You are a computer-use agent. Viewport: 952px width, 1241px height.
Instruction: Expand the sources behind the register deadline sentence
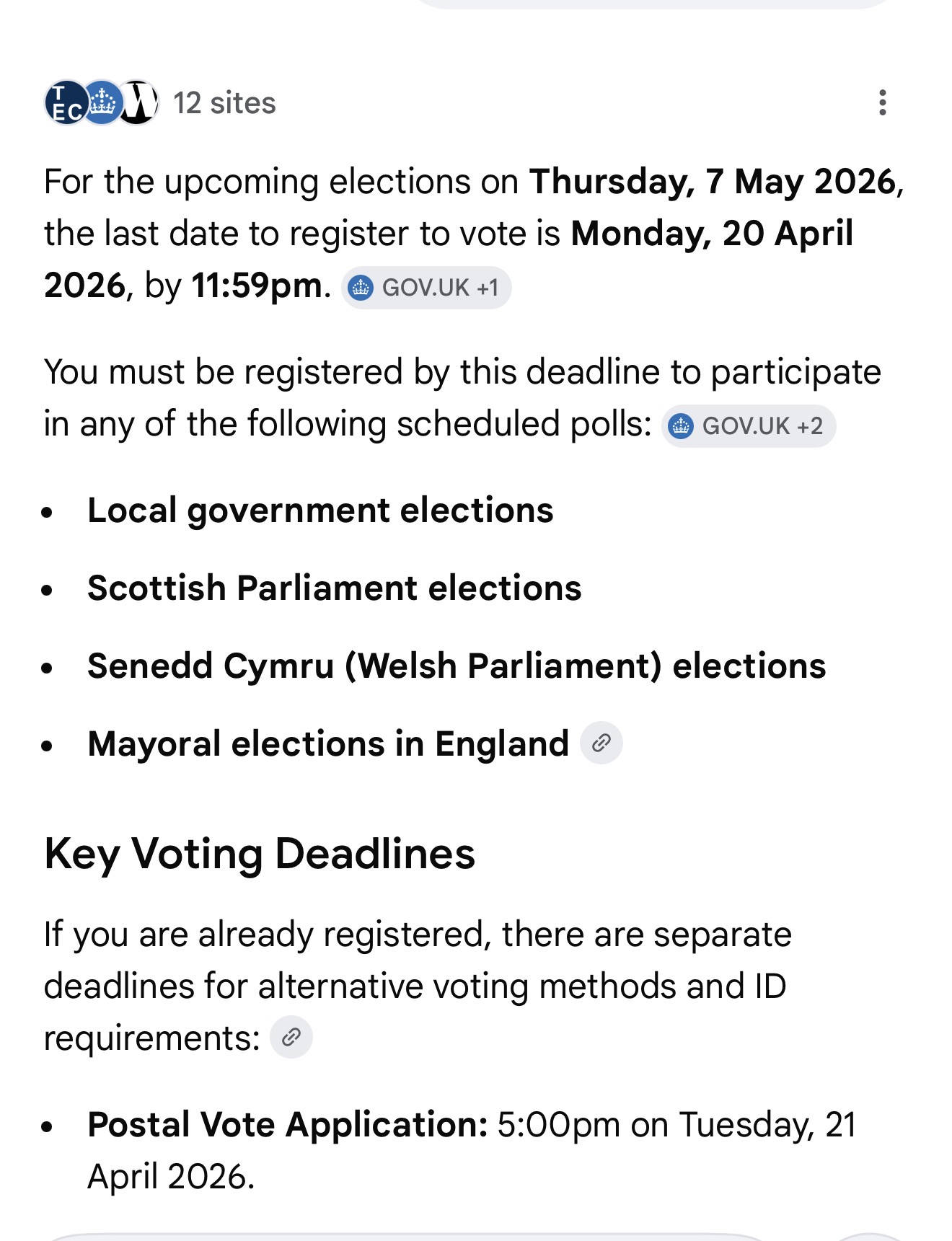coord(427,287)
